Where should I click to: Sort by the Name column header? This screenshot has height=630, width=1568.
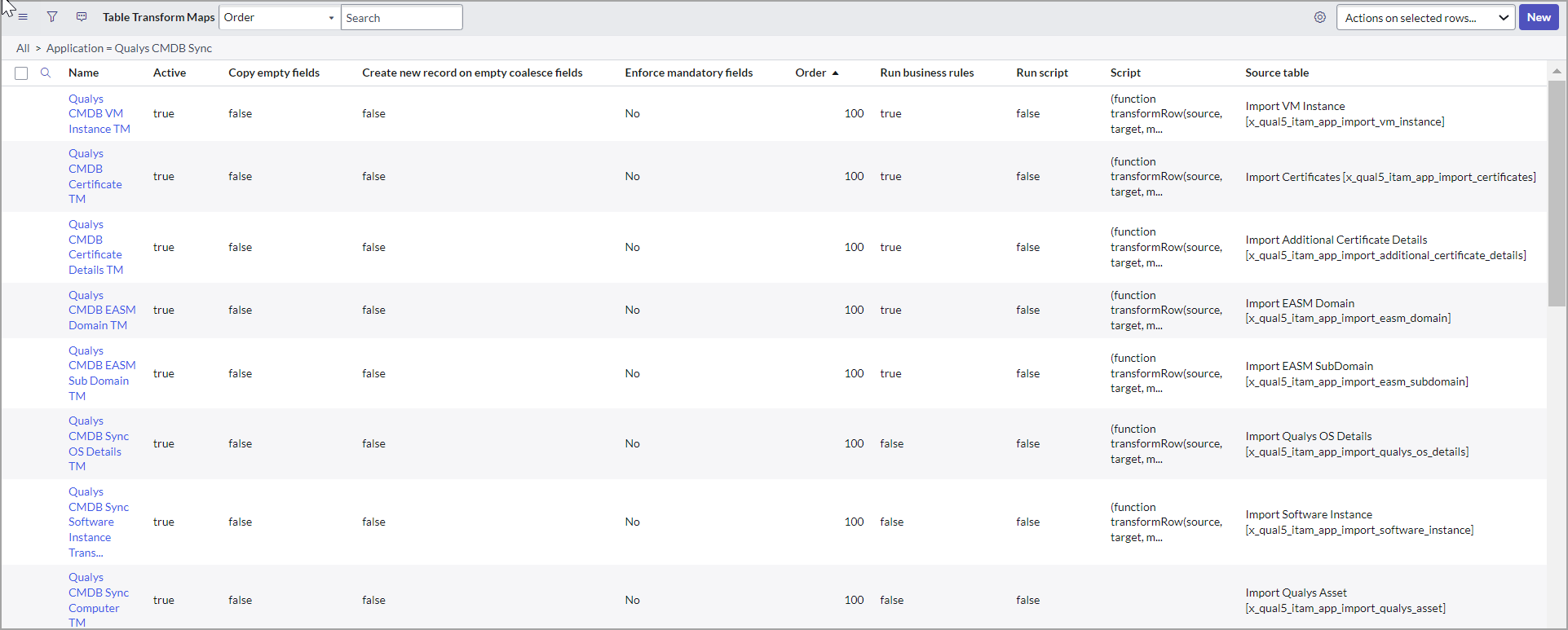coord(84,73)
